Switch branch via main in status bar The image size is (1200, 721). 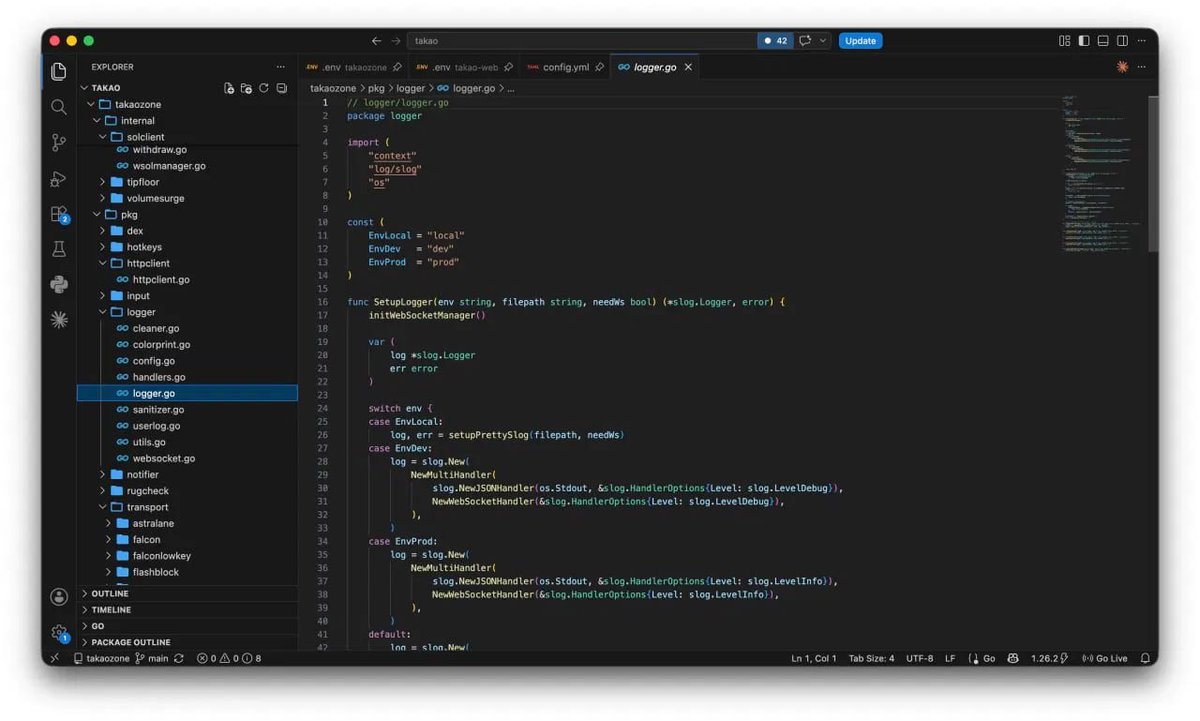(x=153, y=658)
